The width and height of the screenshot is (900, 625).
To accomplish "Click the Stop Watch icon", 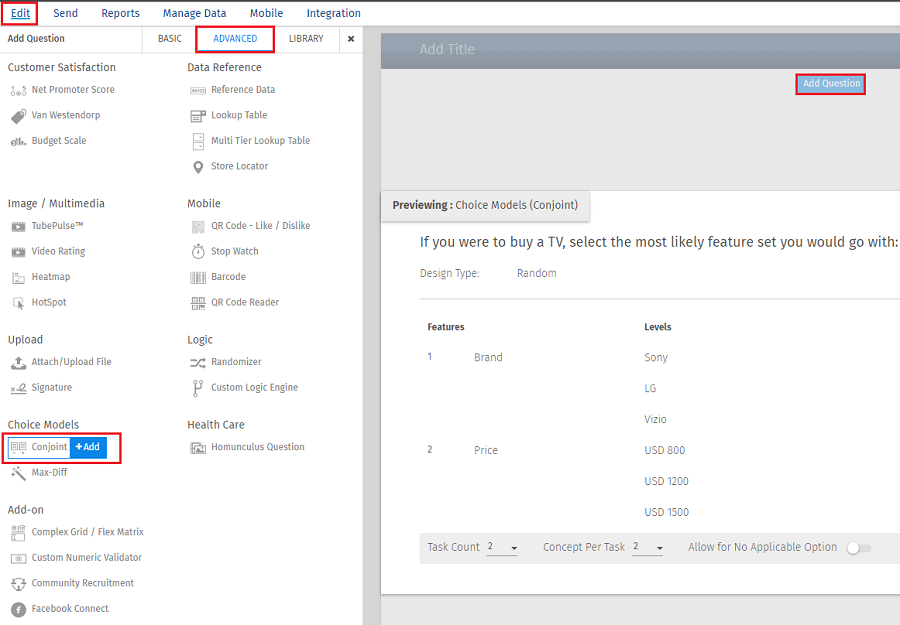I will tap(198, 252).
